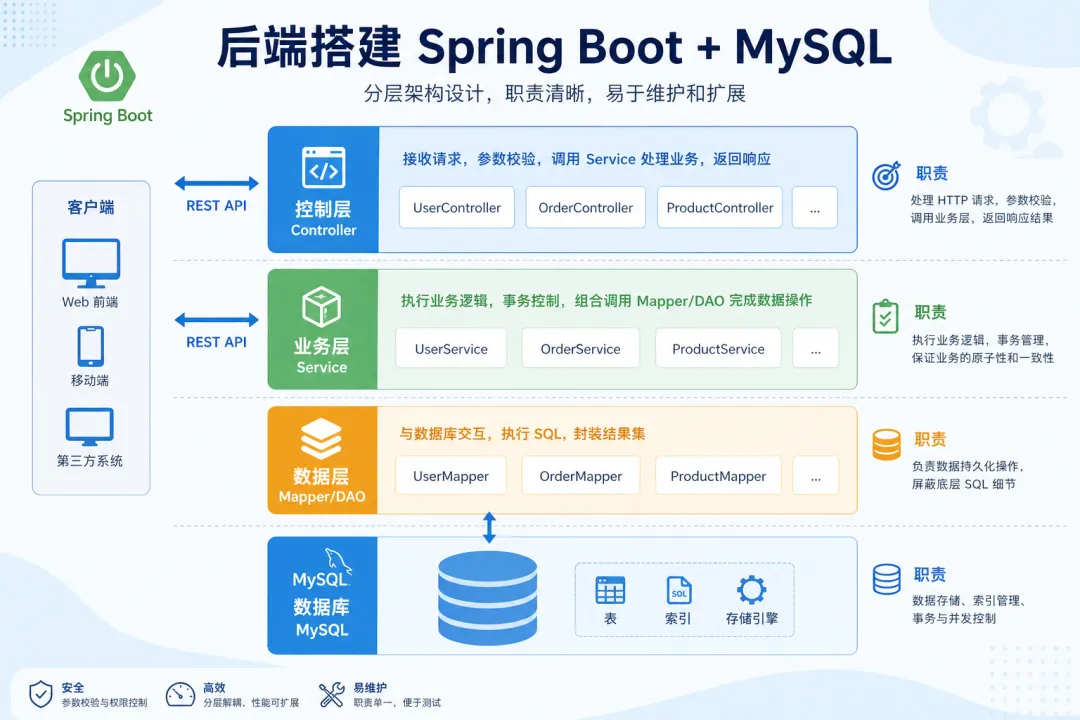
Task: Click the text 职责单一，便于测试
Action: coord(397,703)
